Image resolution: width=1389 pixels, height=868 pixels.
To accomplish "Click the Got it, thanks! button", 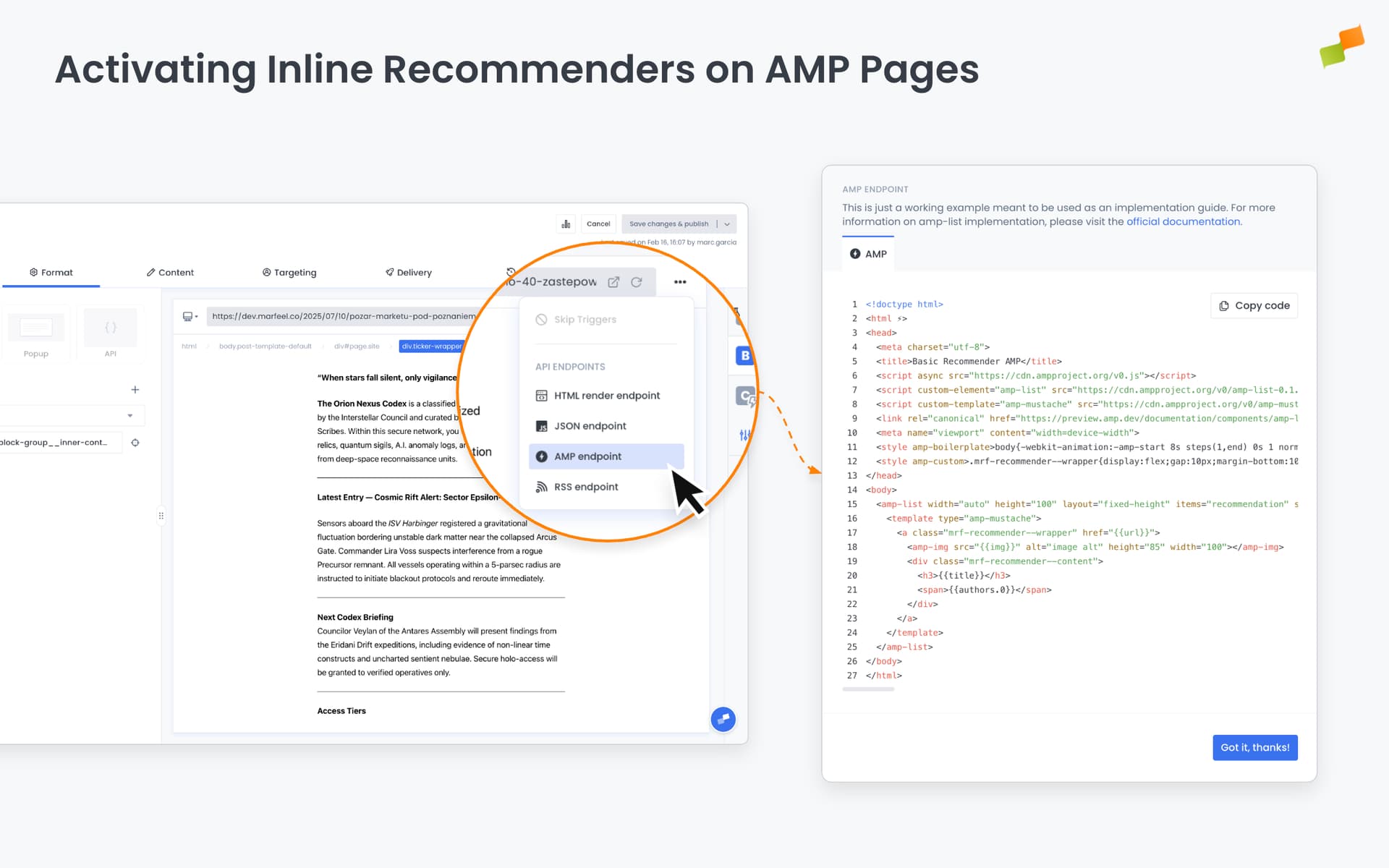I will [1254, 747].
